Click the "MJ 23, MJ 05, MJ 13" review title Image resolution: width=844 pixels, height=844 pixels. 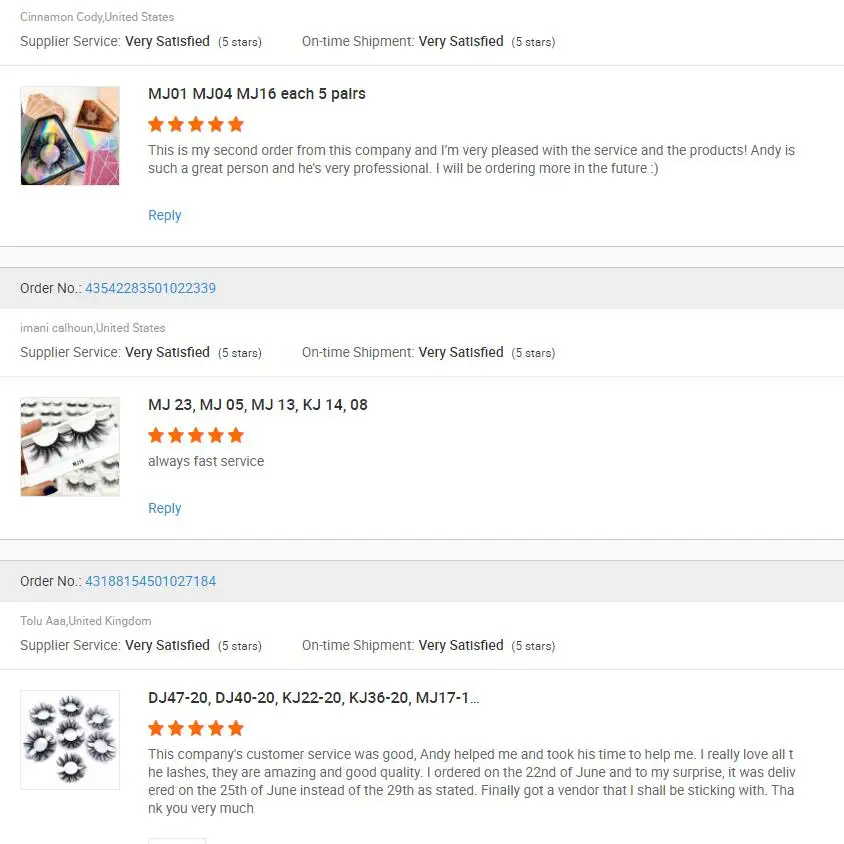pos(258,405)
